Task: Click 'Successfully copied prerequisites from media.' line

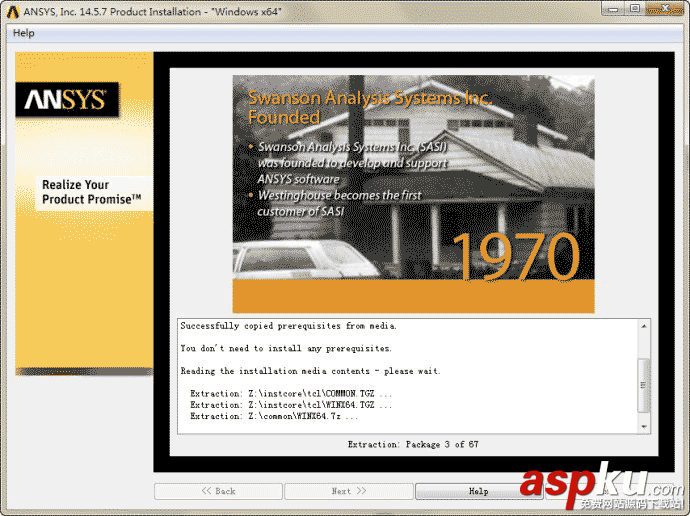Action: tap(288, 326)
